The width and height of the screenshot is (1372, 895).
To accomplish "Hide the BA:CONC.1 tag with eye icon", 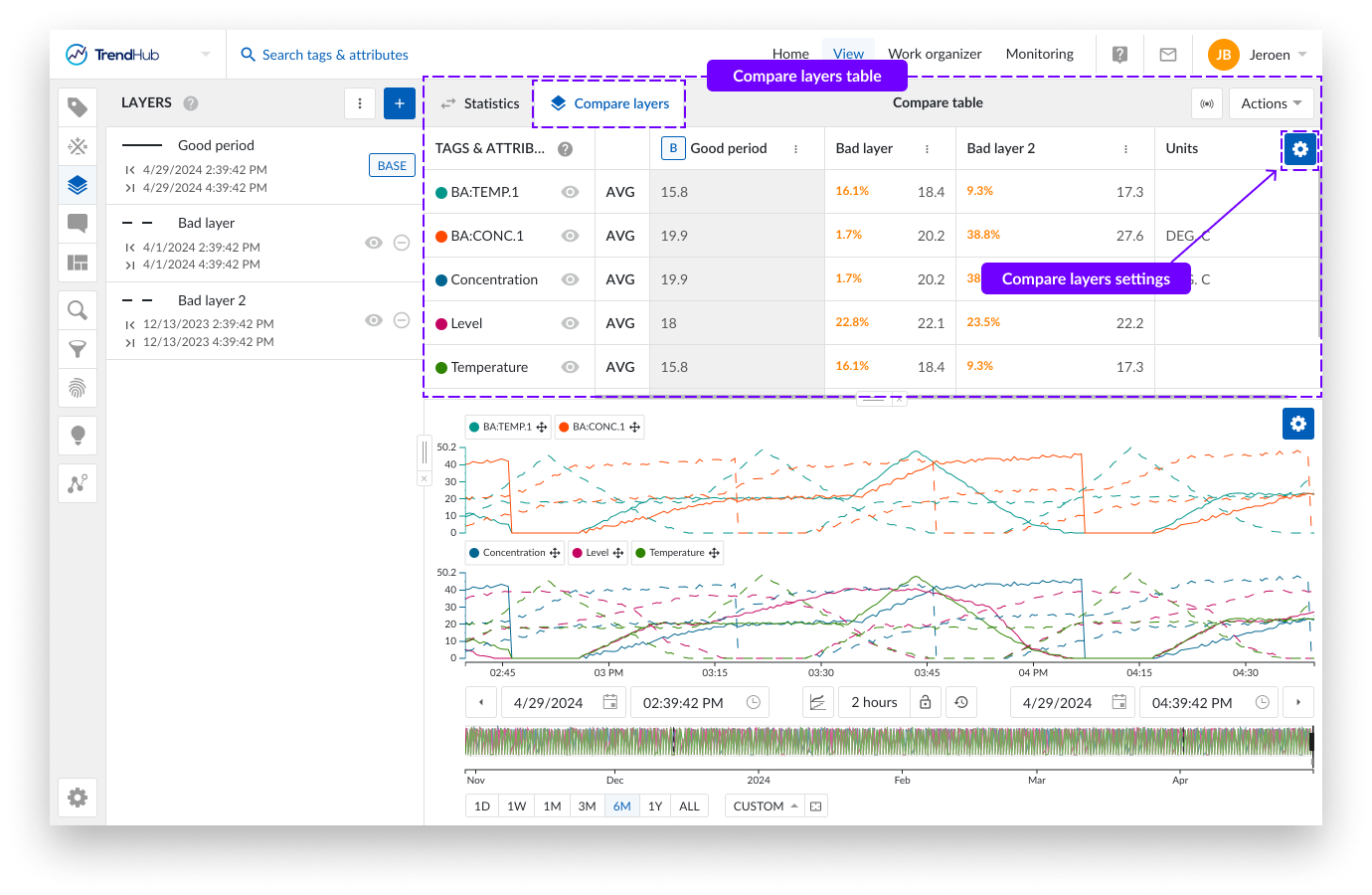I will [570, 236].
